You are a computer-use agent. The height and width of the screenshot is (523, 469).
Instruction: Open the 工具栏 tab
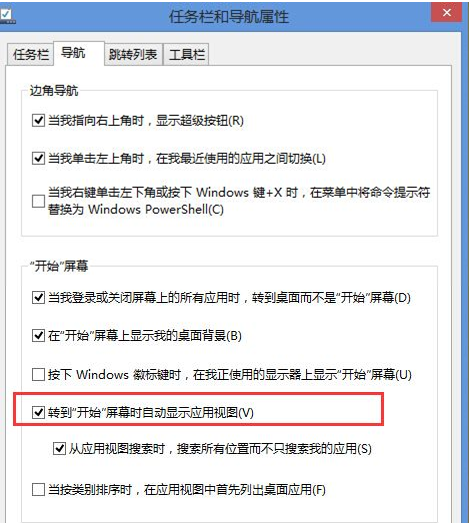coord(186,54)
